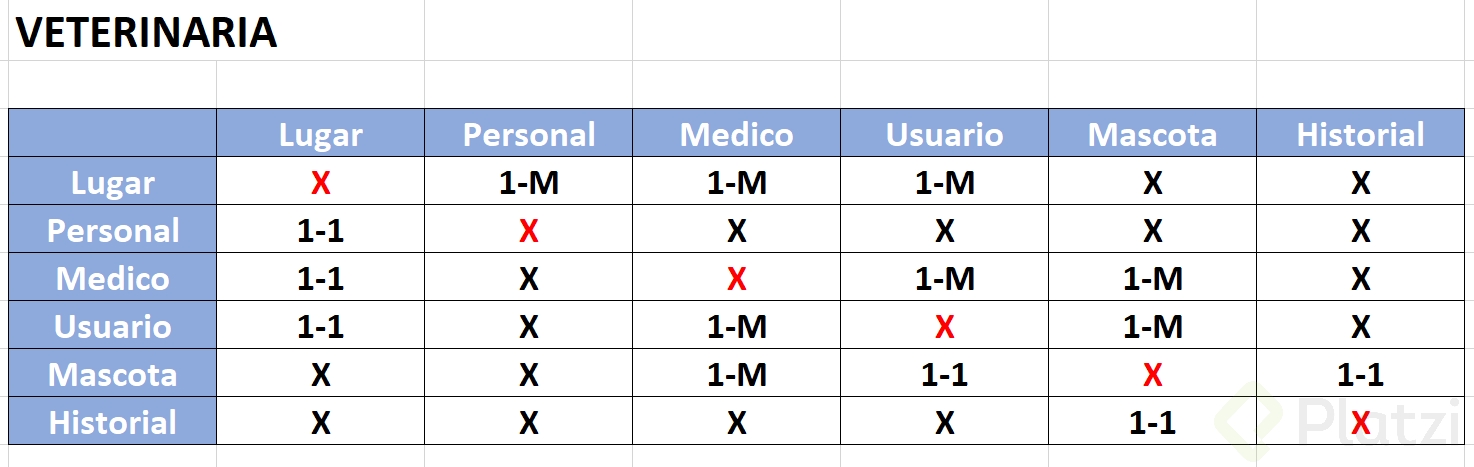Click the Mascota row header cell
The width and height of the screenshot is (1474, 467).
click(113, 374)
